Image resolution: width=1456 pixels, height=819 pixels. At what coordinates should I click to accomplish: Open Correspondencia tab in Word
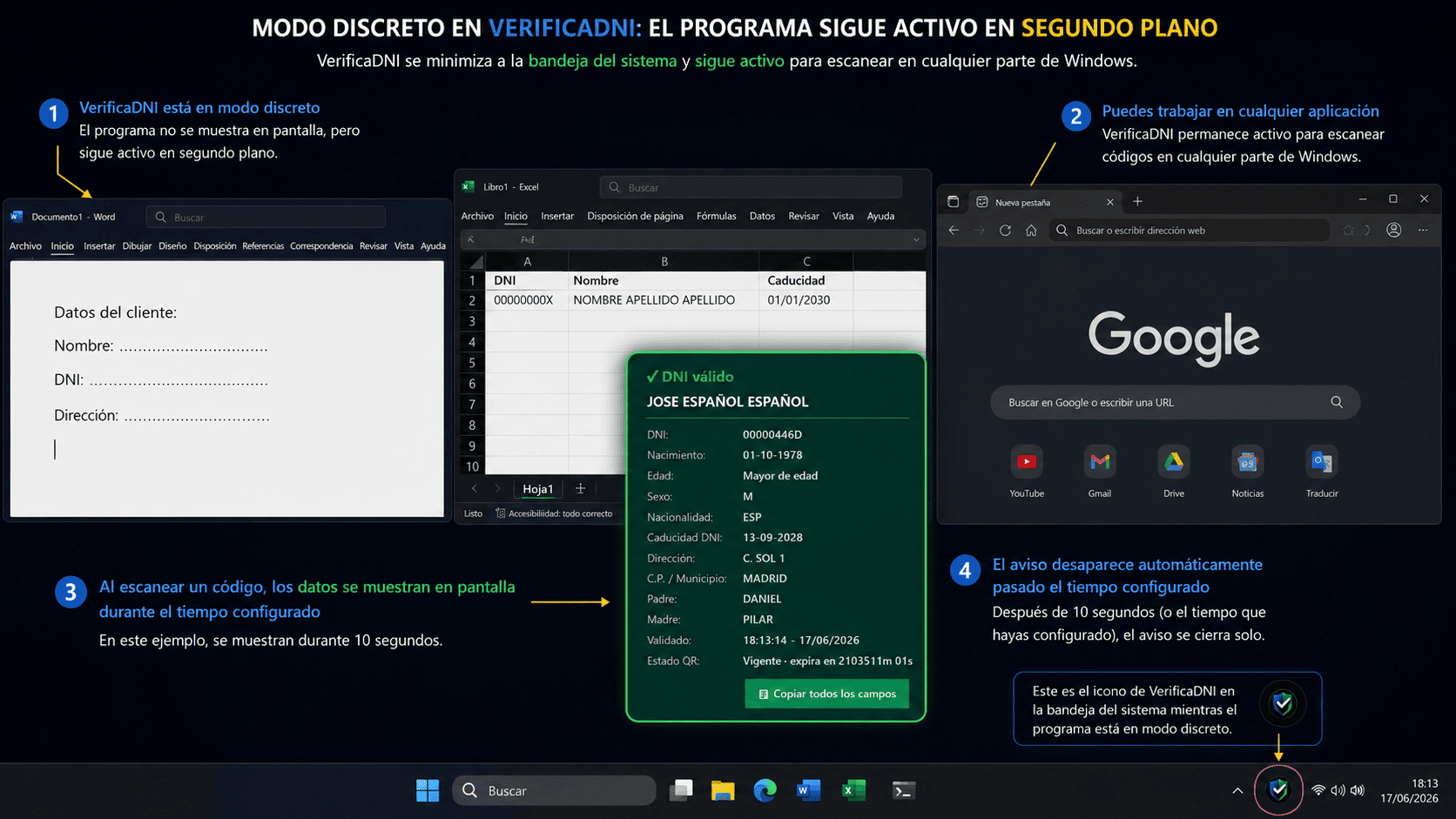coord(321,246)
